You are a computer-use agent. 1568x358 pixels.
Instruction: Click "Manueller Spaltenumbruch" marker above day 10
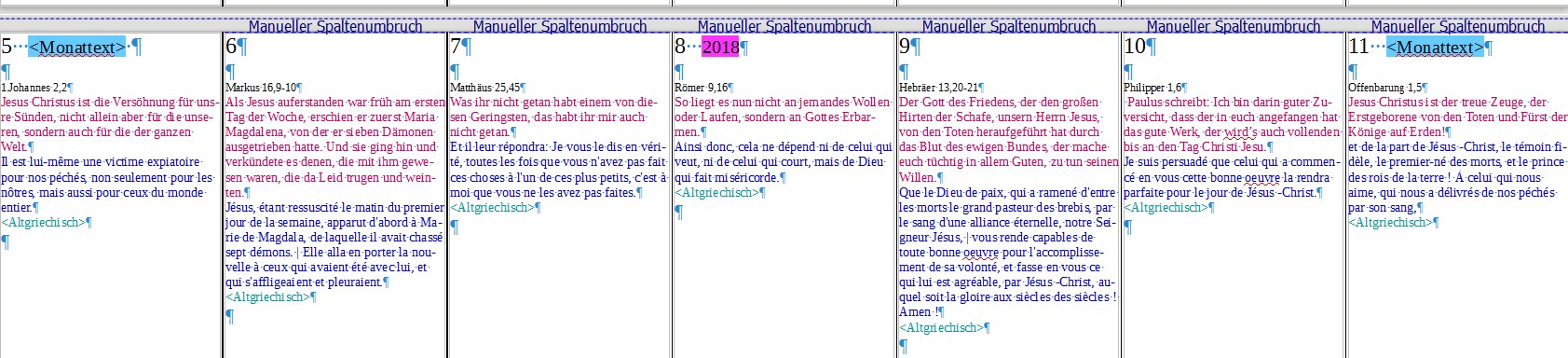[1234, 26]
